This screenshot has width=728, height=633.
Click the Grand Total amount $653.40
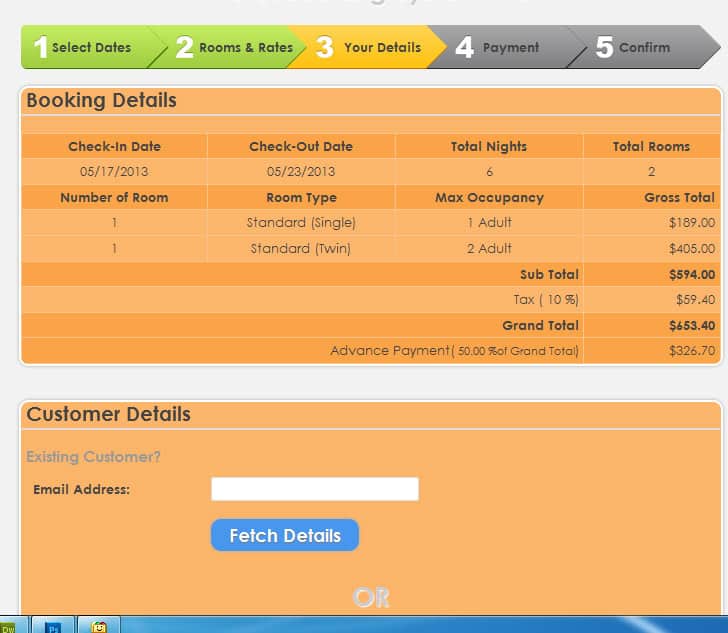point(692,326)
